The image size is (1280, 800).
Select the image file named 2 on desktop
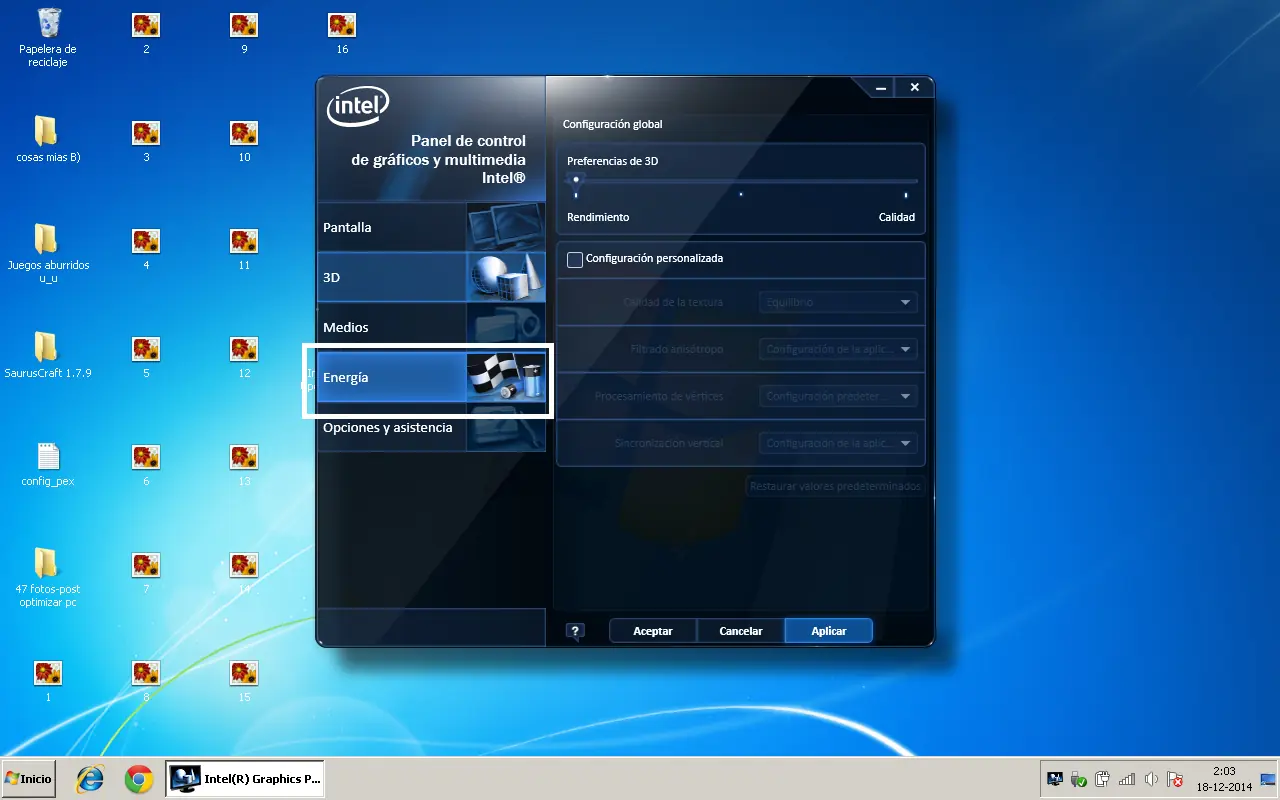(146, 32)
